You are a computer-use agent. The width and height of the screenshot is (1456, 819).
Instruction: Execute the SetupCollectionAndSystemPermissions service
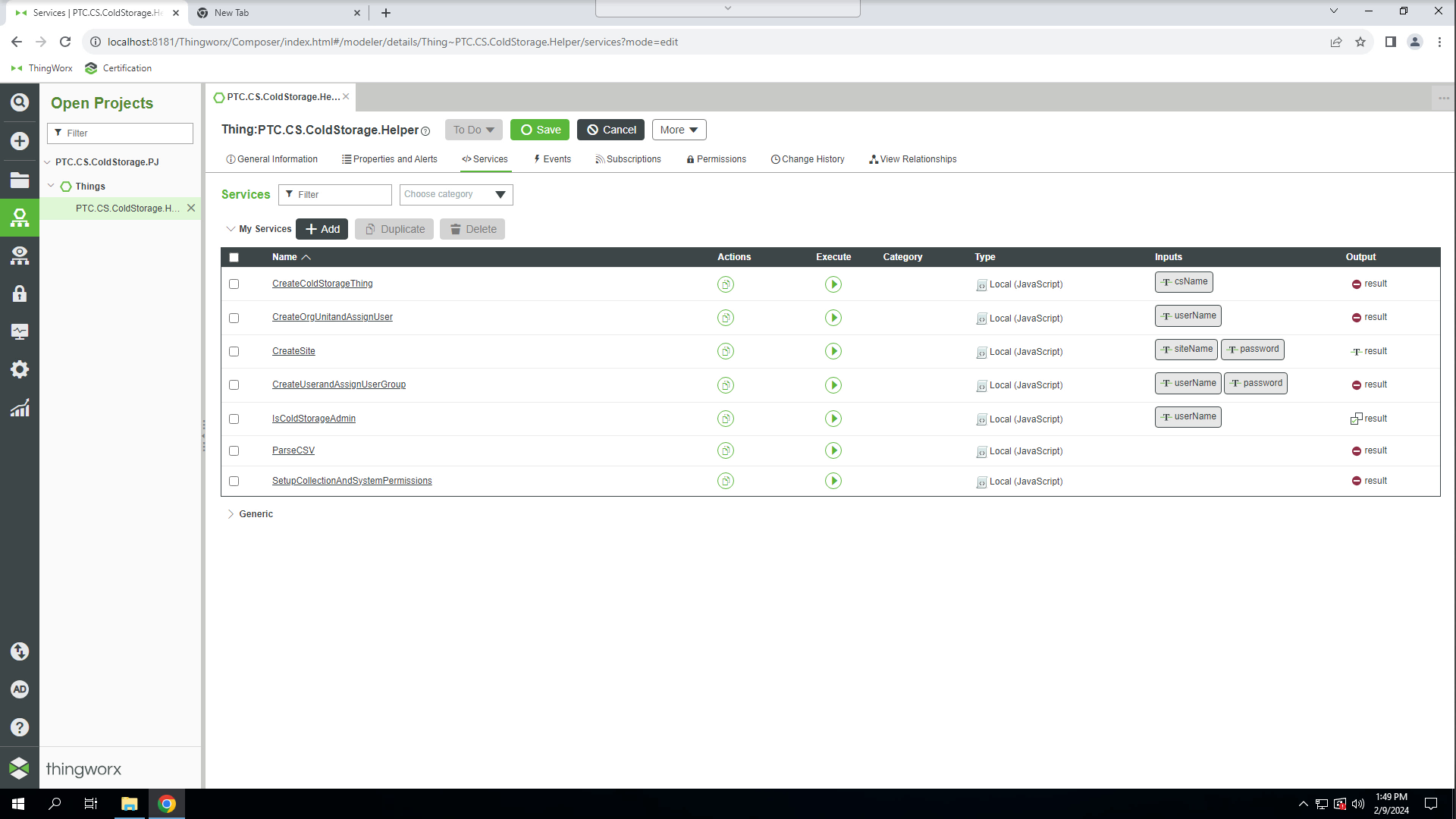[x=833, y=481]
